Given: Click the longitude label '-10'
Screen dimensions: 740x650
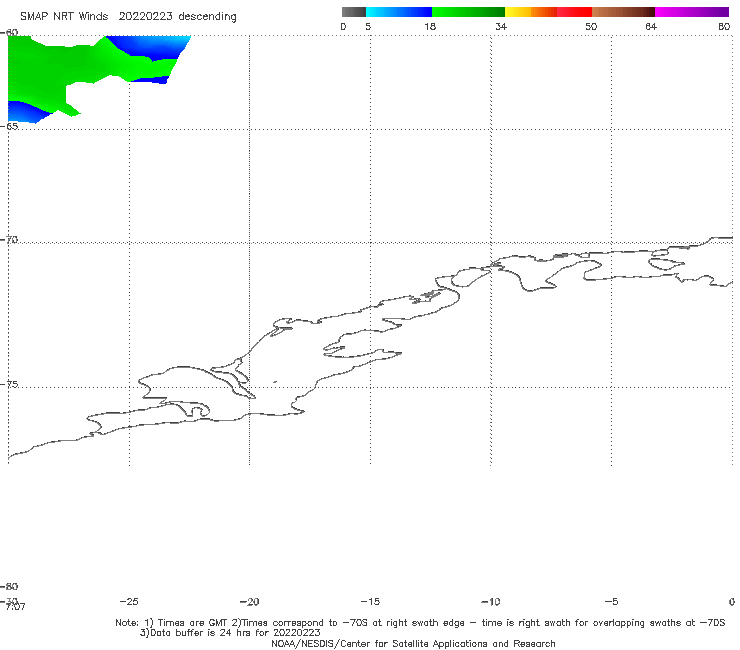Looking at the screenshot, I should tap(491, 602).
